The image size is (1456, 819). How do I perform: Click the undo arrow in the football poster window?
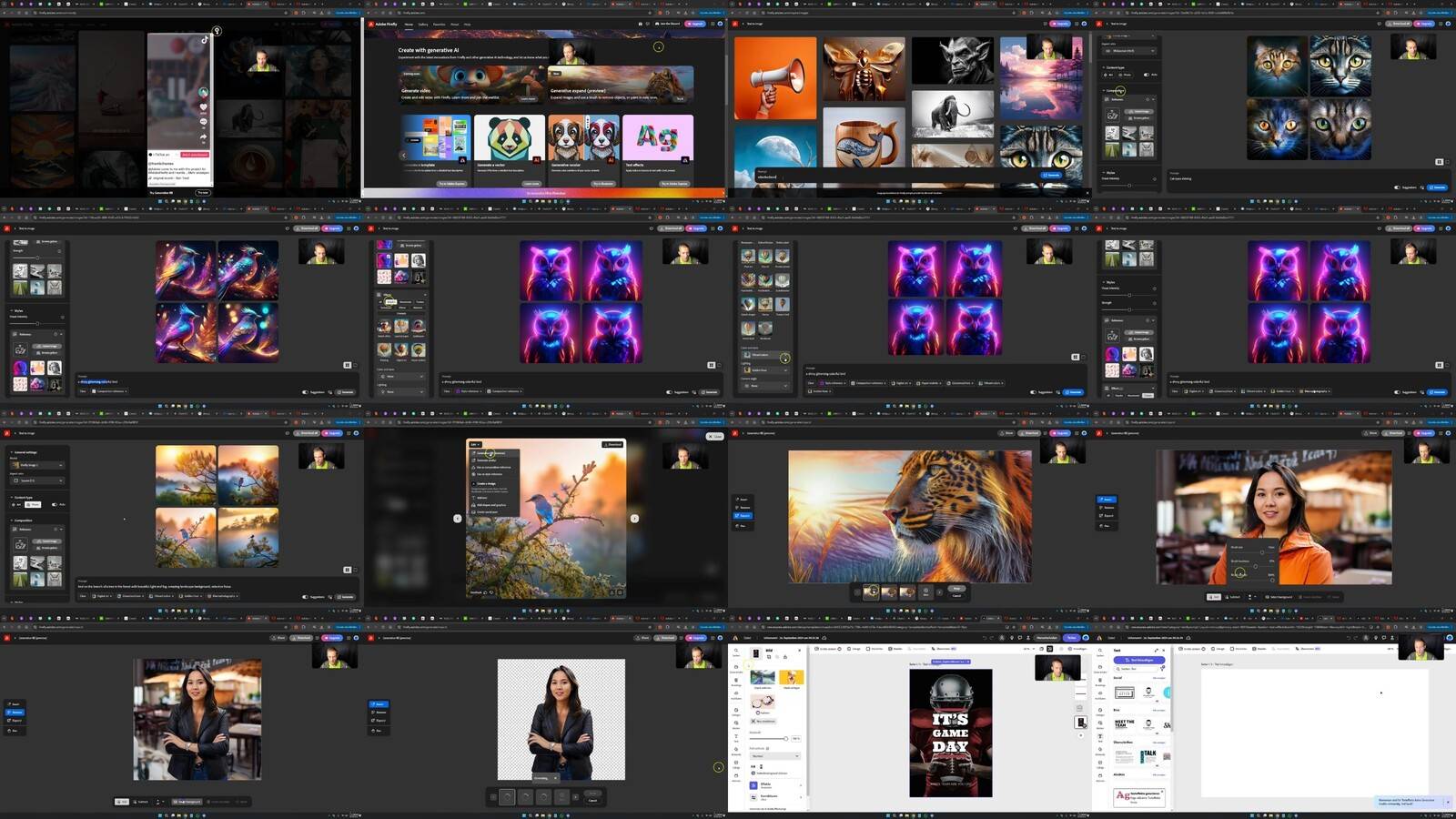(x=985, y=638)
